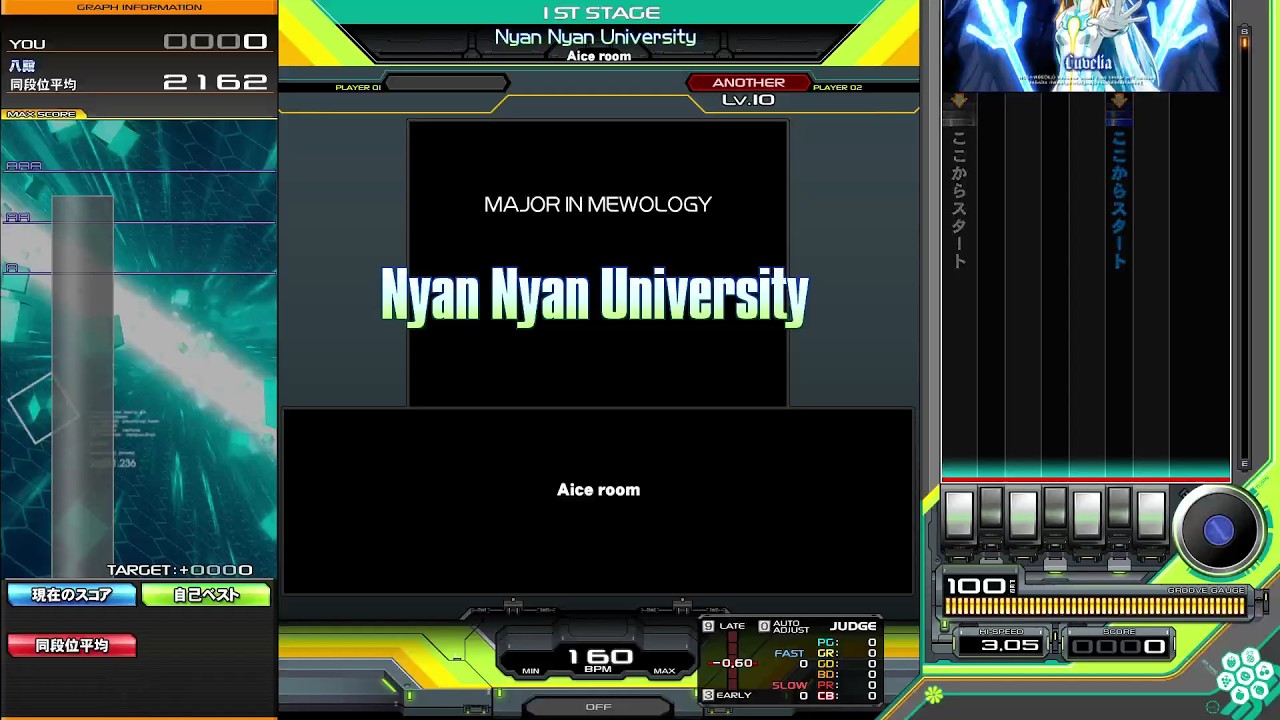Click the BD judge count row
1280x720 pixels.
pos(846,675)
